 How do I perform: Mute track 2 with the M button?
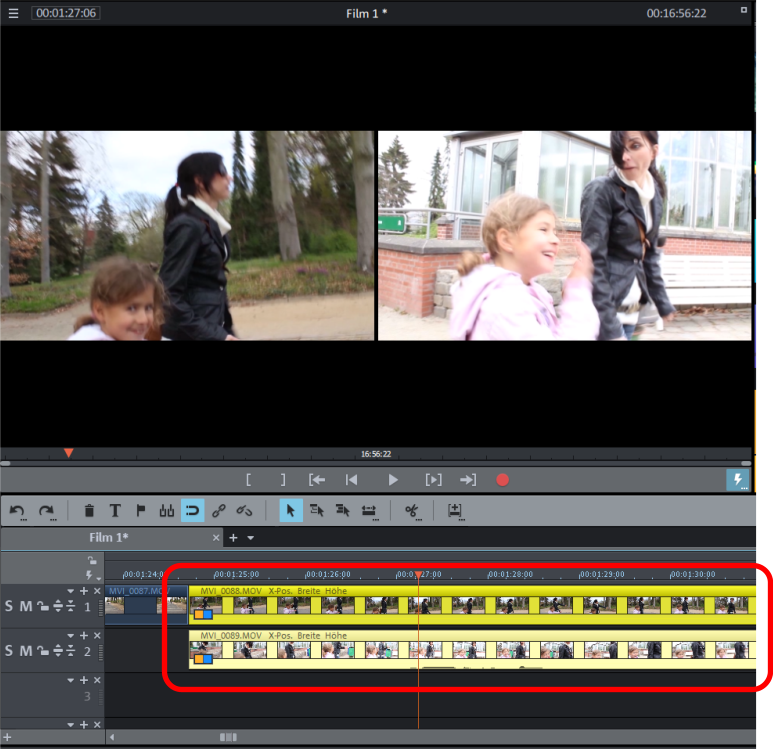(x=26, y=651)
